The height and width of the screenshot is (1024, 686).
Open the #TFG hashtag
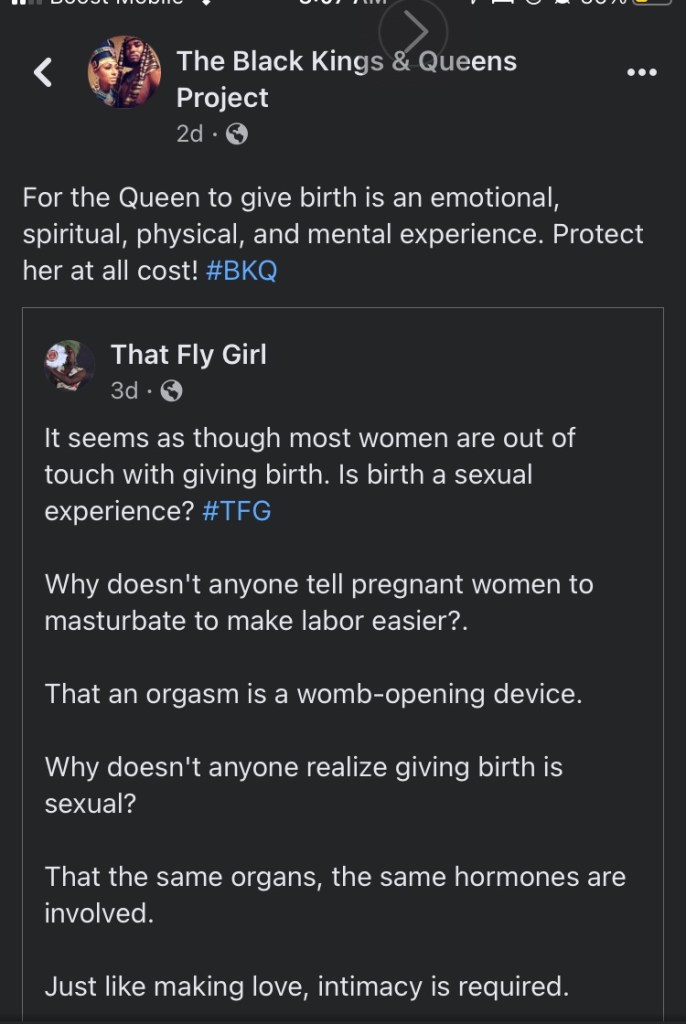click(236, 511)
